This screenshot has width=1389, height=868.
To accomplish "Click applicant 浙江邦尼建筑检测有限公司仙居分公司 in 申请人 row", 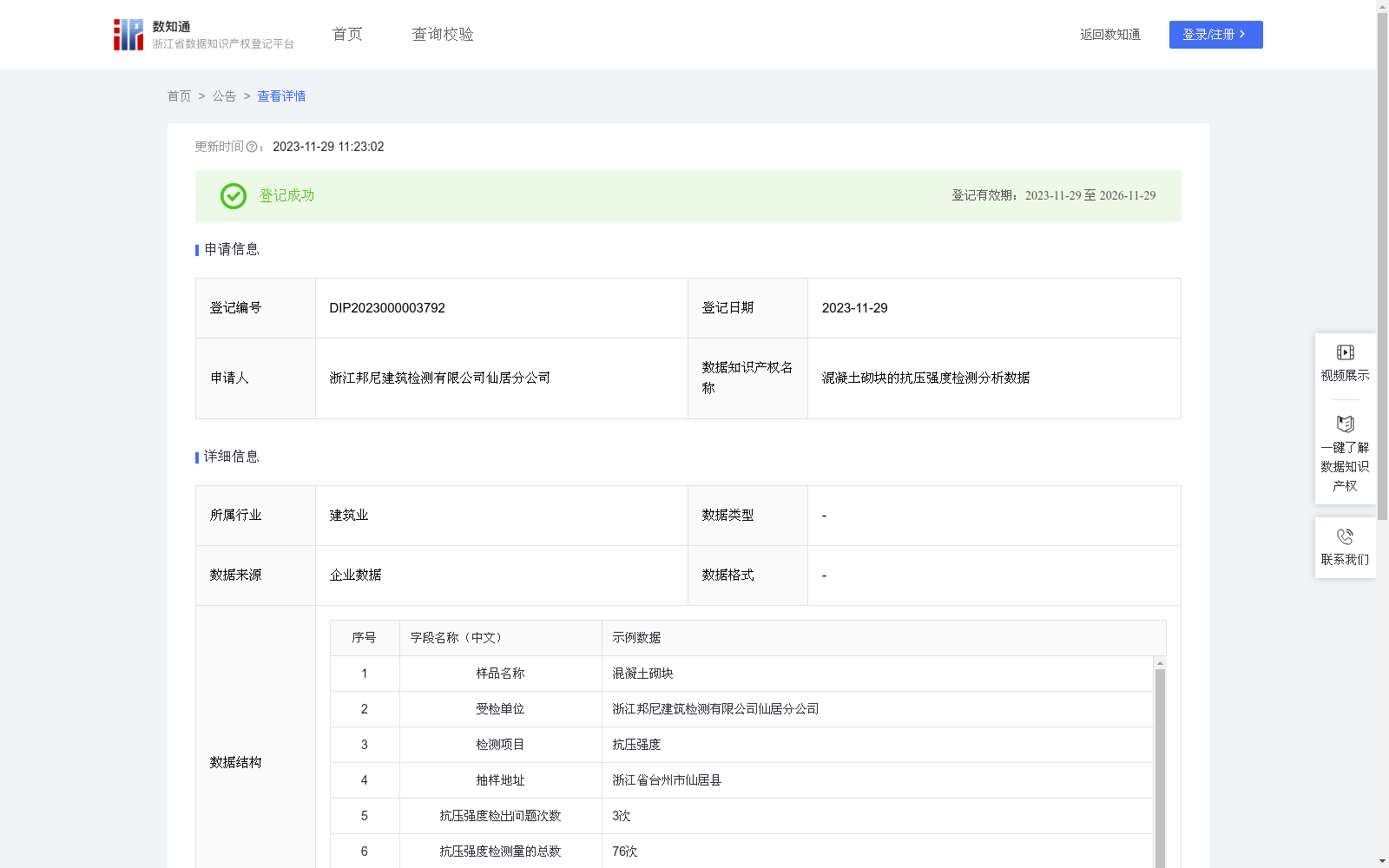I will (x=439, y=378).
